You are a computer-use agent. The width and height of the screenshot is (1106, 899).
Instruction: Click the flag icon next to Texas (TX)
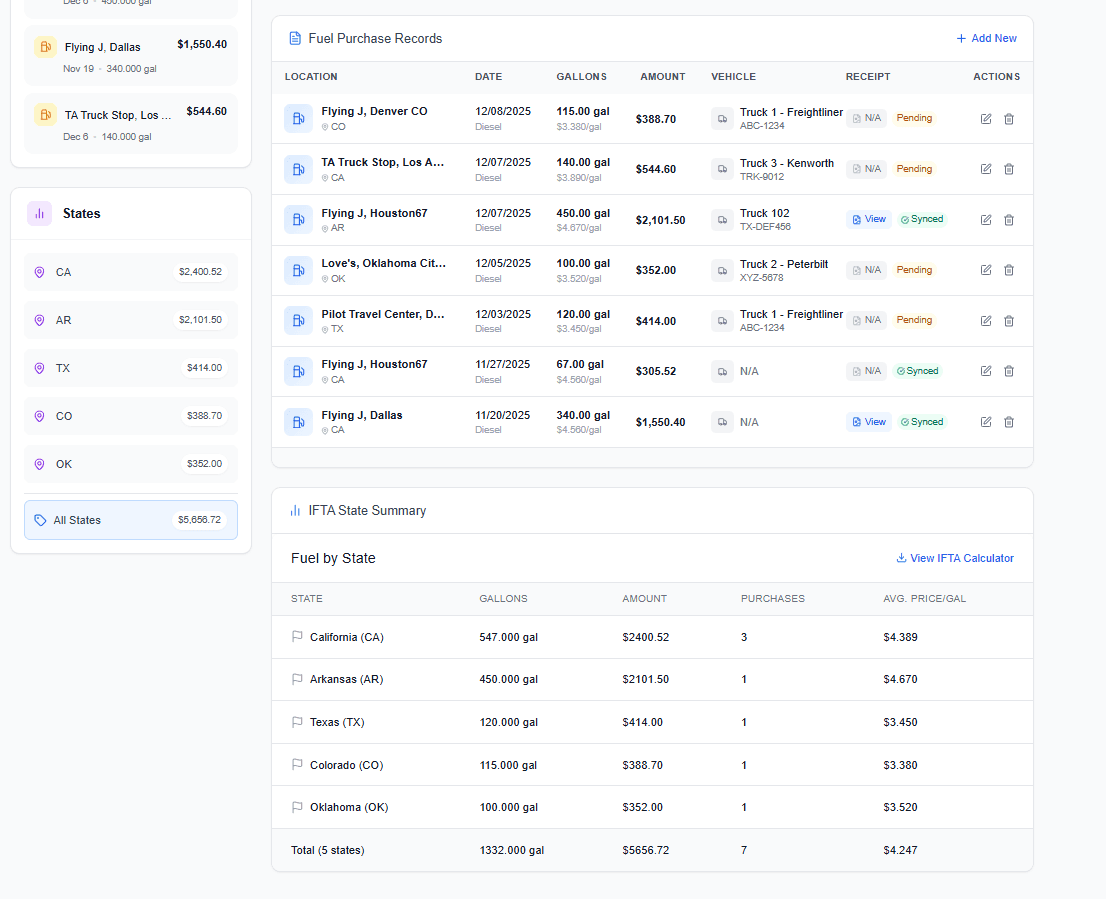pos(295,722)
